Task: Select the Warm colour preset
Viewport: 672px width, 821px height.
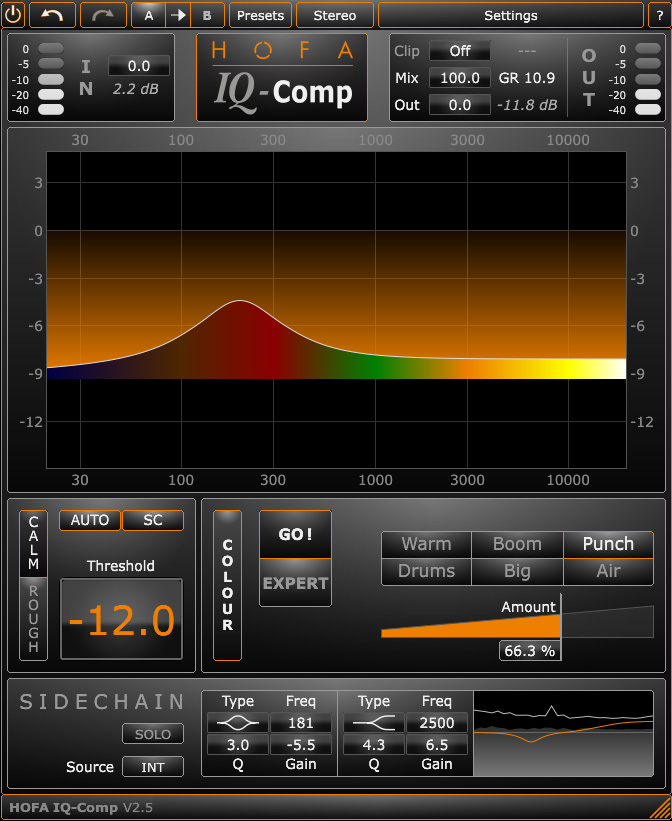Action: (426, 545)
